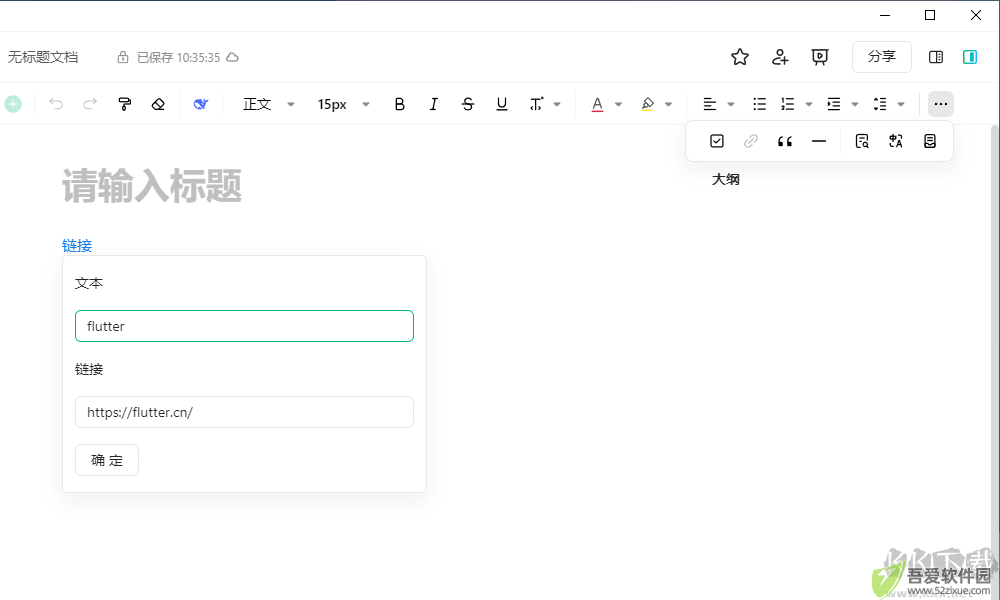The height and width of the screenshot is (600, 1000).
Task: Toggle bold formatting
Action: pyautogui.click(x=400, y=104)
